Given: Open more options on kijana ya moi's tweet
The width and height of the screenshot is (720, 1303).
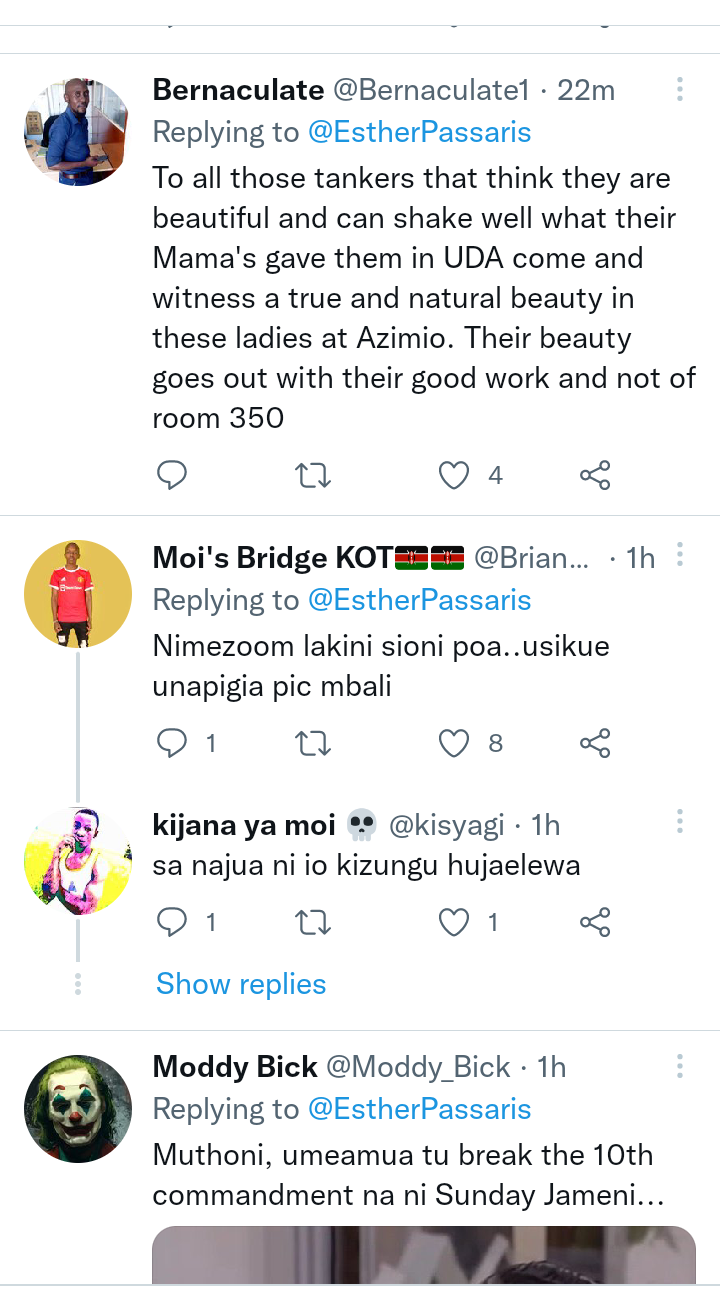Looking at the screenshot, I should [x=679, y=822].
